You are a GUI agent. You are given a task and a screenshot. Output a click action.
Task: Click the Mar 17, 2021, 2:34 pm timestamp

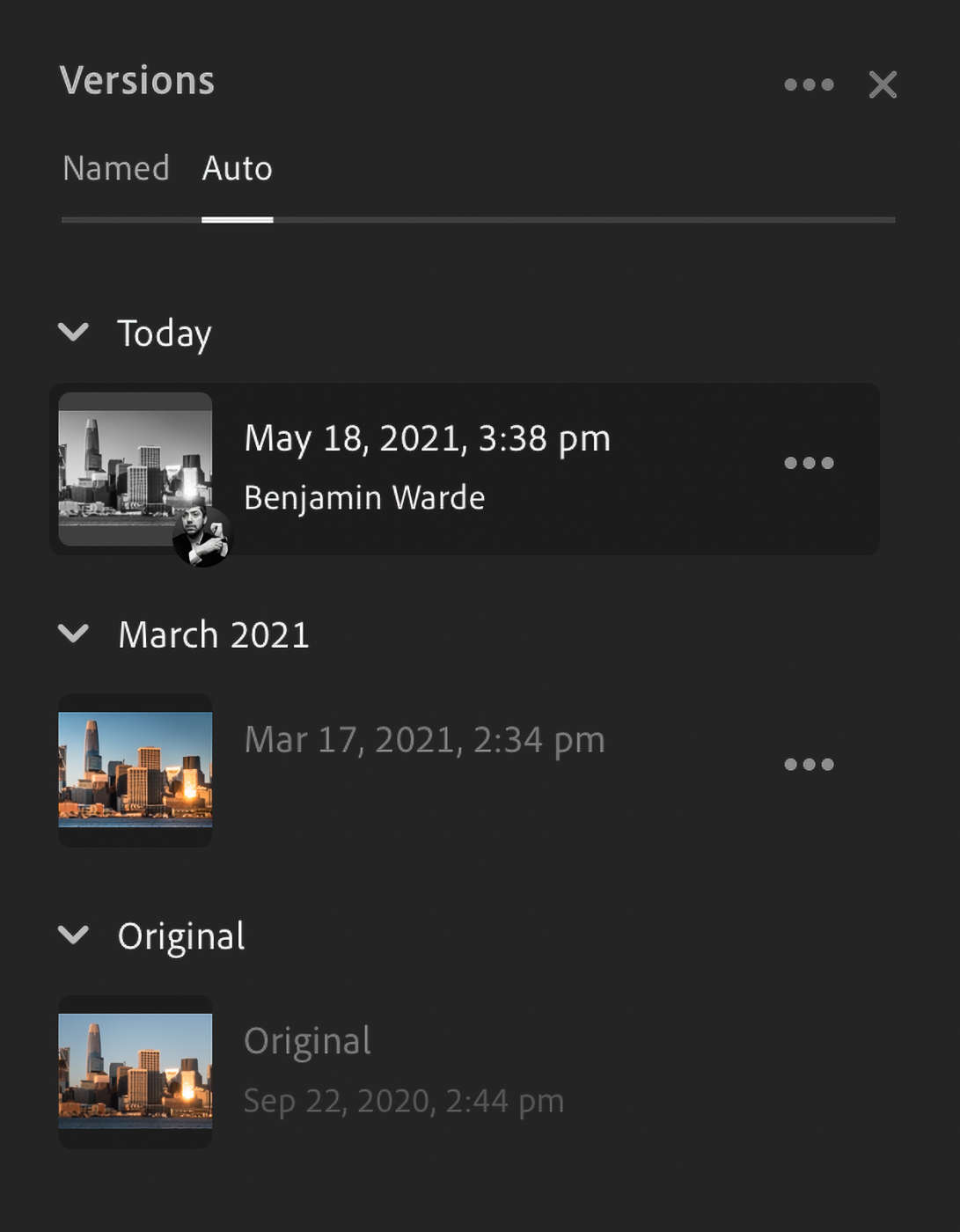(424, 740)
